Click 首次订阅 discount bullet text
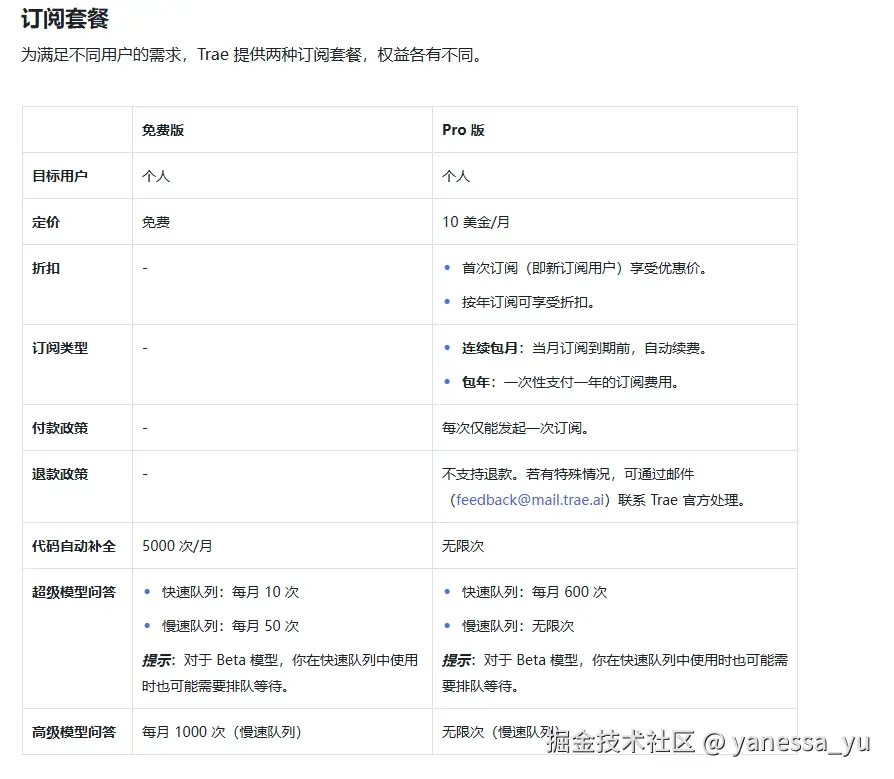This screenshot has width=894, height=779. 584,268
